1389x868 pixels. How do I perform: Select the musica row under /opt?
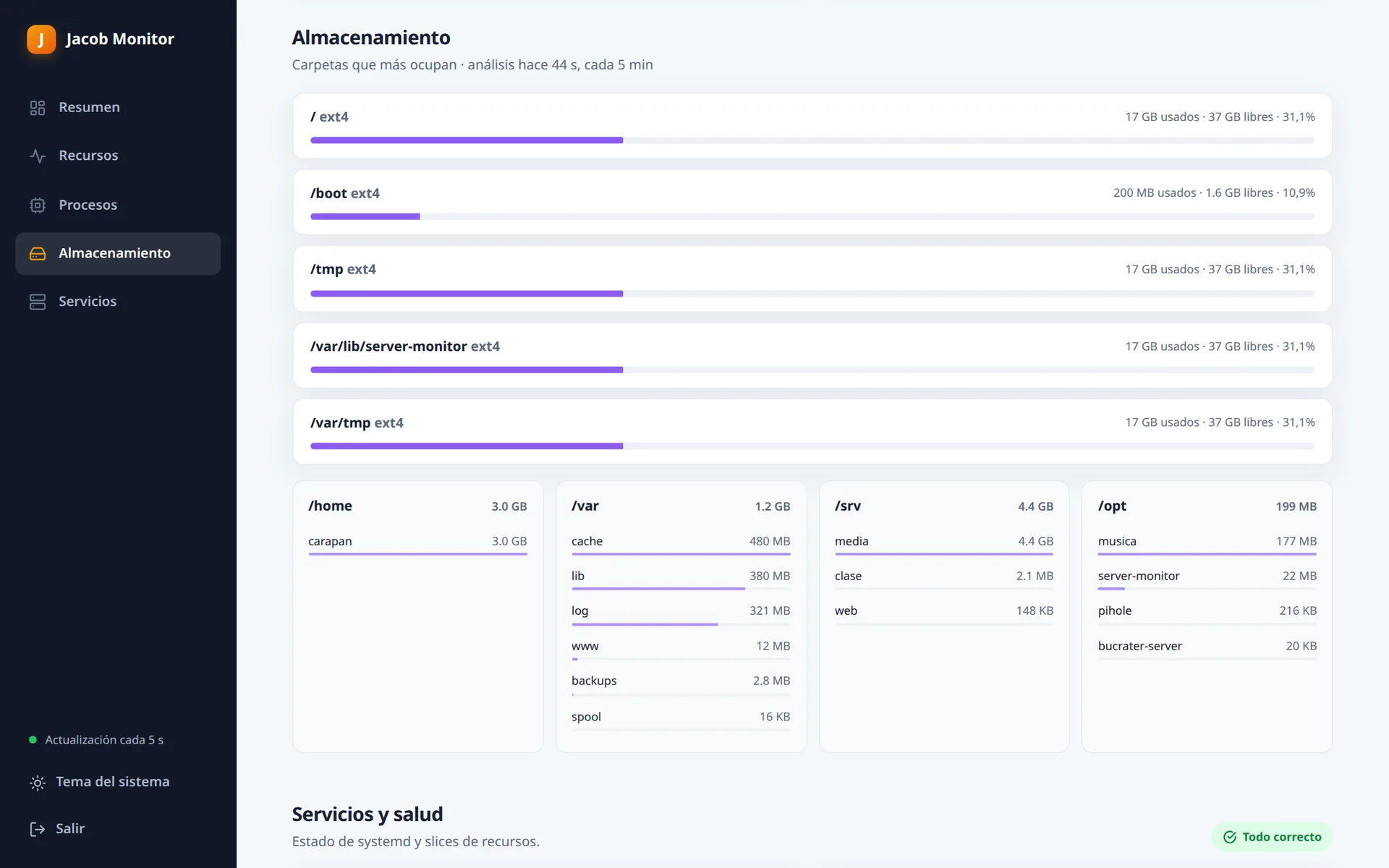pos(1207,545)
